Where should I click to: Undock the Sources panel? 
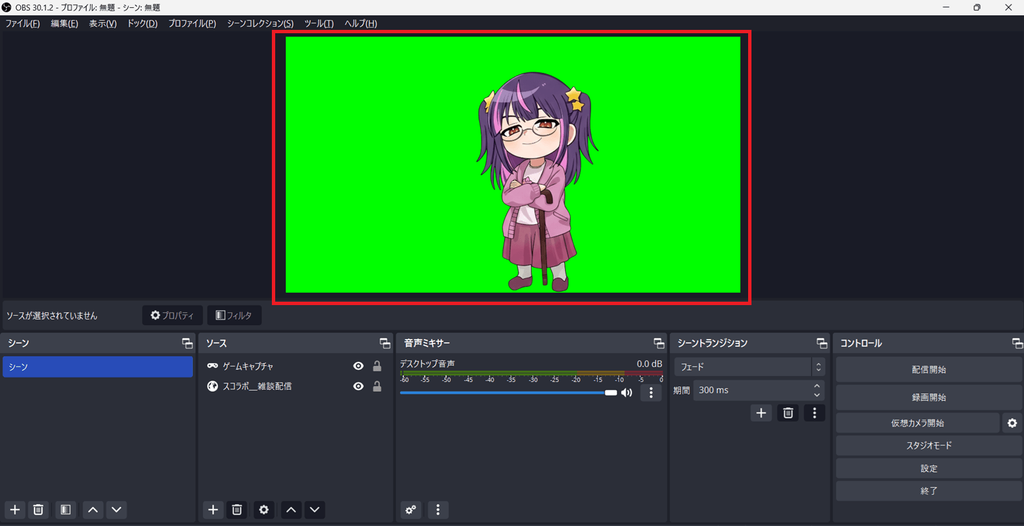(x=385, y=343)
